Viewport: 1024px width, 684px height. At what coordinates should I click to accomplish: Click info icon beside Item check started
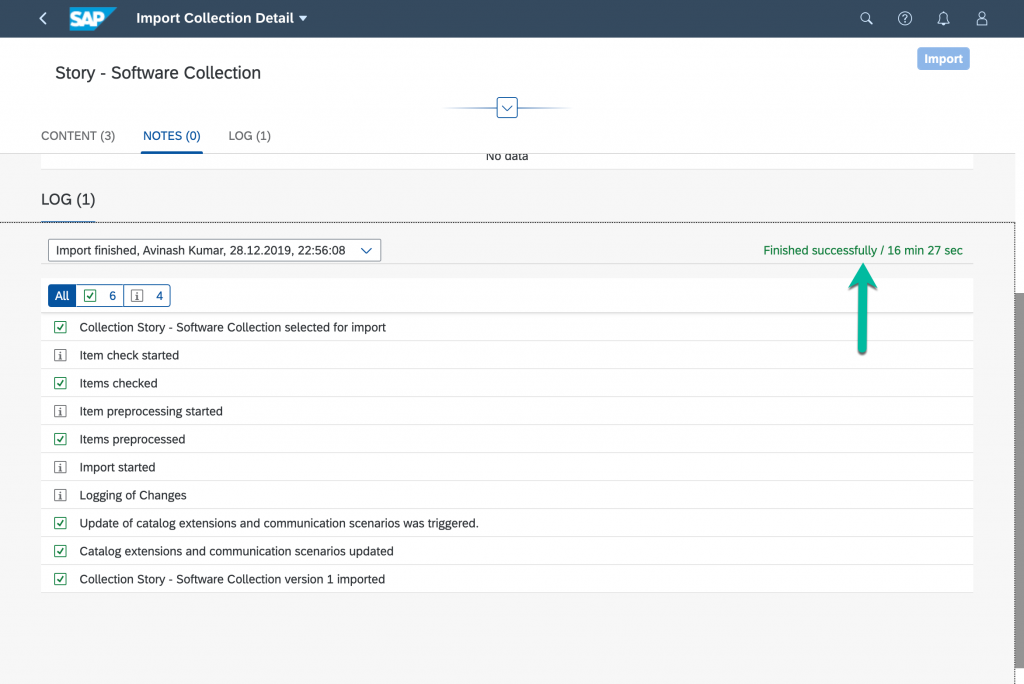tap(60, 355)
